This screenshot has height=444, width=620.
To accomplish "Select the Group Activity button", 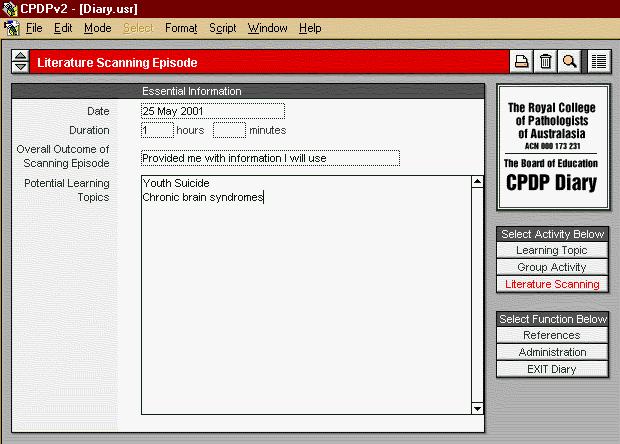I will (x=552, y=267).
